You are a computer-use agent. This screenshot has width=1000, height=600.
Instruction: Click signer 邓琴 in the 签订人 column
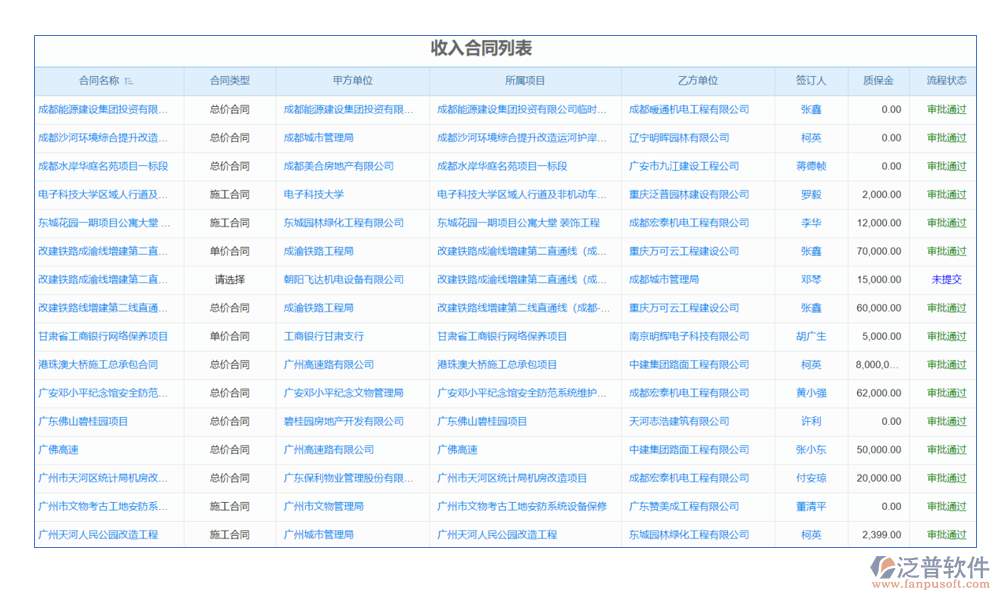(811, 280)
